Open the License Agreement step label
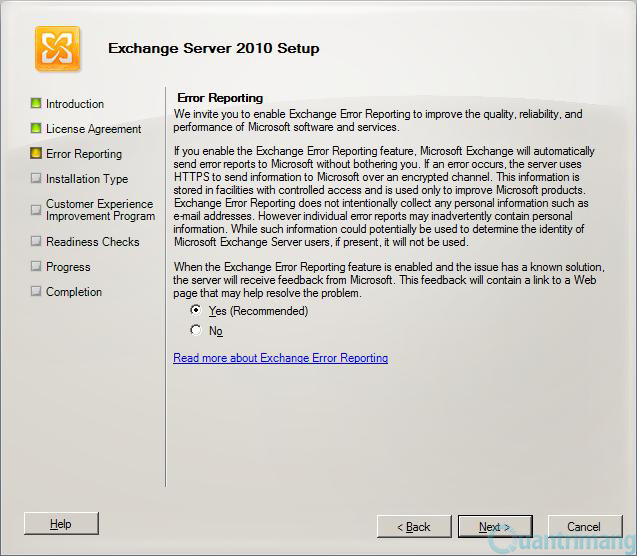Image resolution: width=637 pixels, height=556 pixels. click(x=93, y=129)
